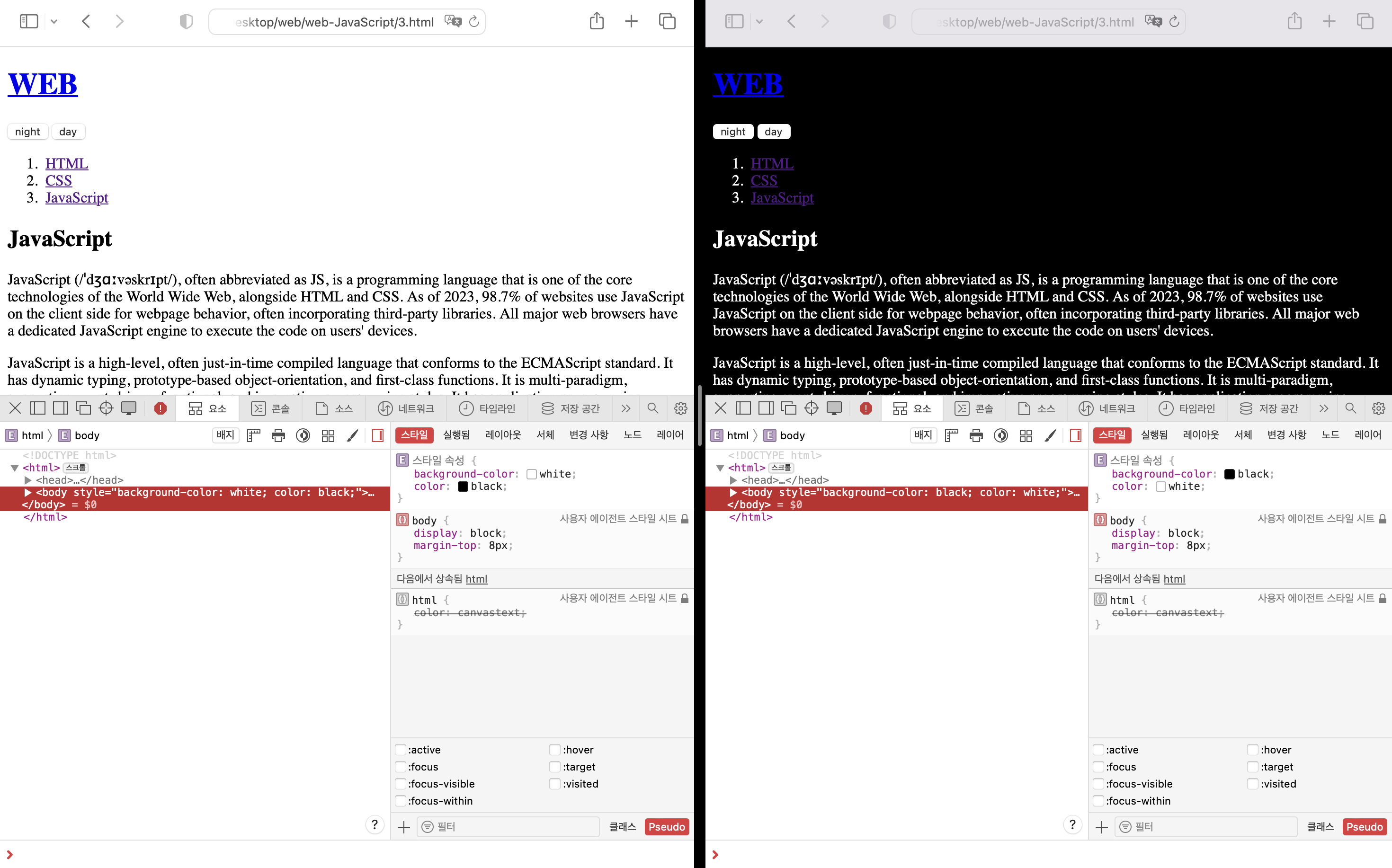Click the paint brush force-styles icon
Screen dimensions: 1392x868
352,435
